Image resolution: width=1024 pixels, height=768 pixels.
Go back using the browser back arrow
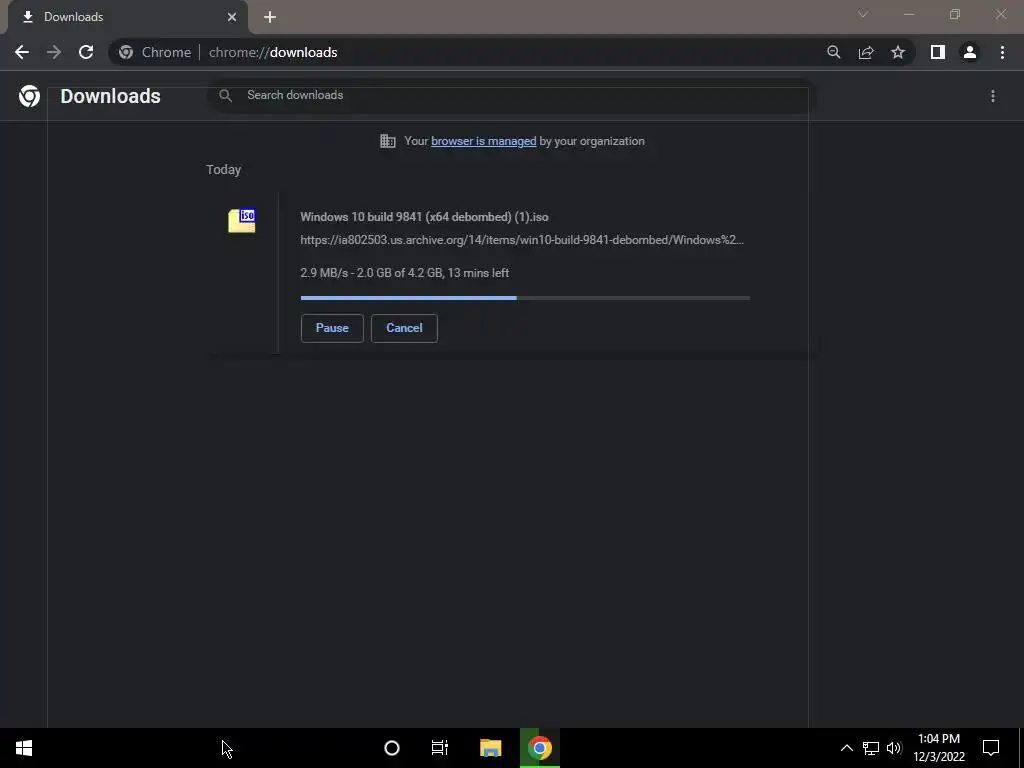(x=22, y=52)
